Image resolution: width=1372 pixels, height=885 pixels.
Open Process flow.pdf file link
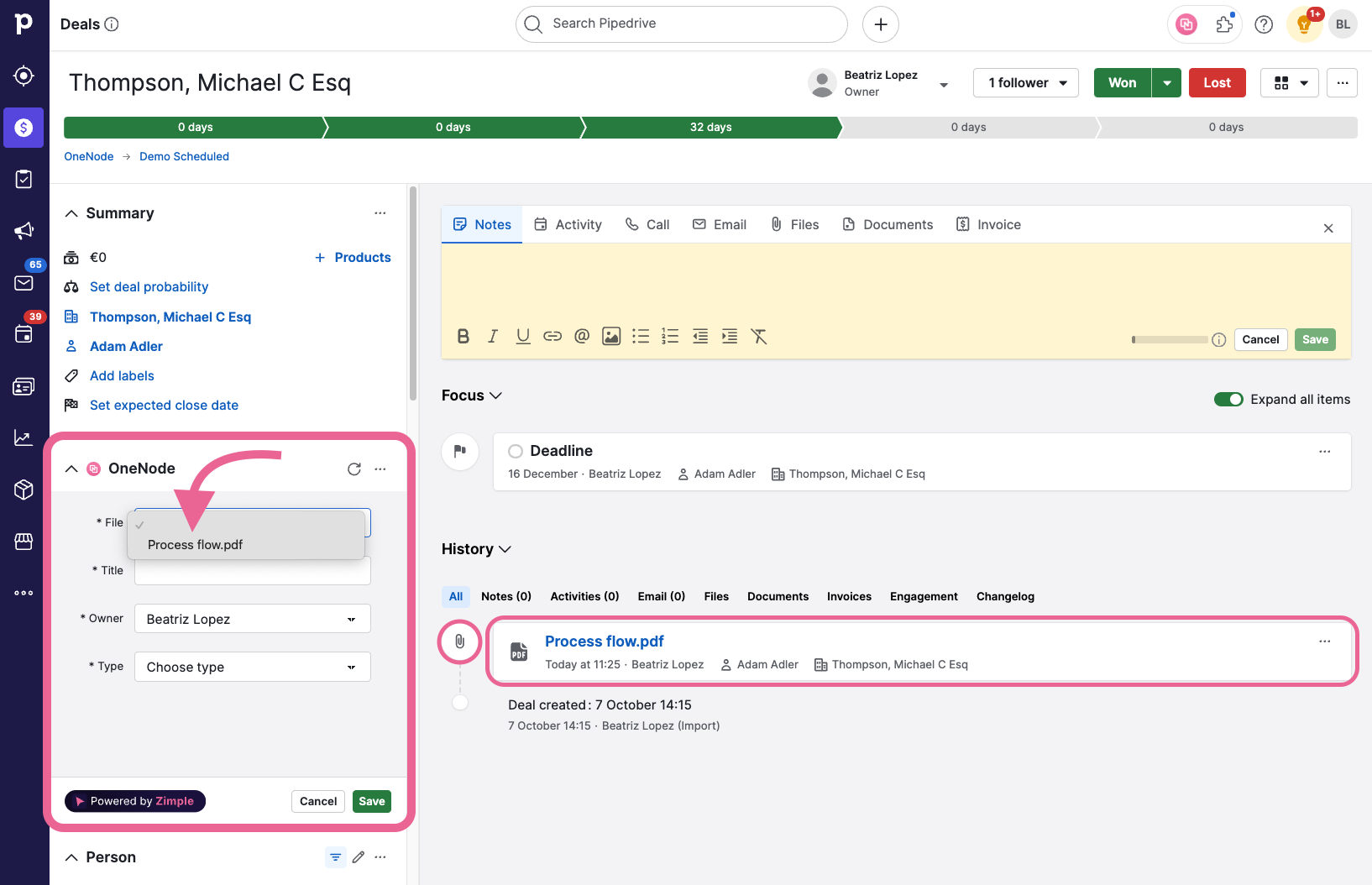click(x=605, y=641)
